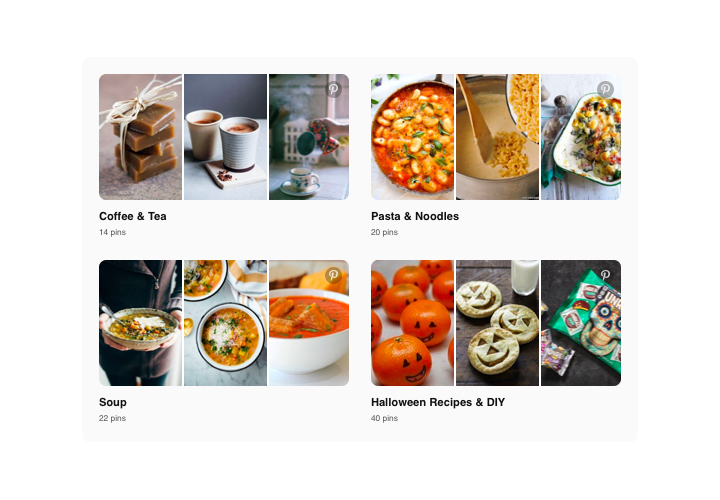Screen dimensions: 720x500
Task: Select the macaroni and cheese sauce pot thumbnail
Action: coord(497,137)
